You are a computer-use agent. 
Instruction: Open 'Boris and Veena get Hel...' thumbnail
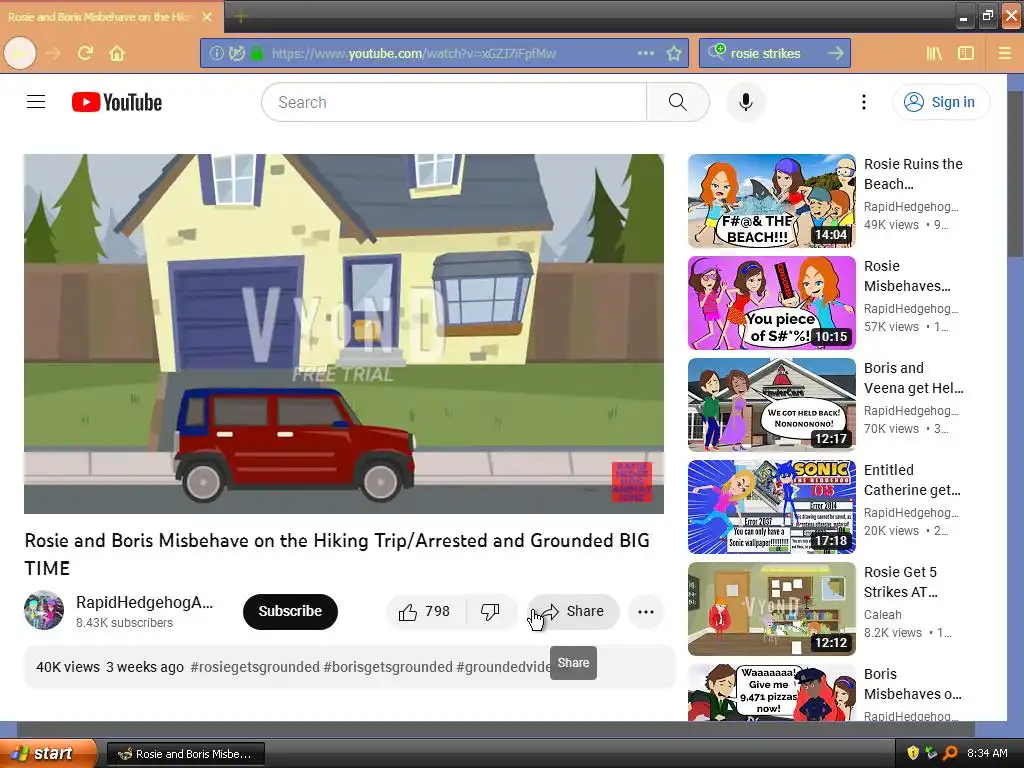pos(771,405)
